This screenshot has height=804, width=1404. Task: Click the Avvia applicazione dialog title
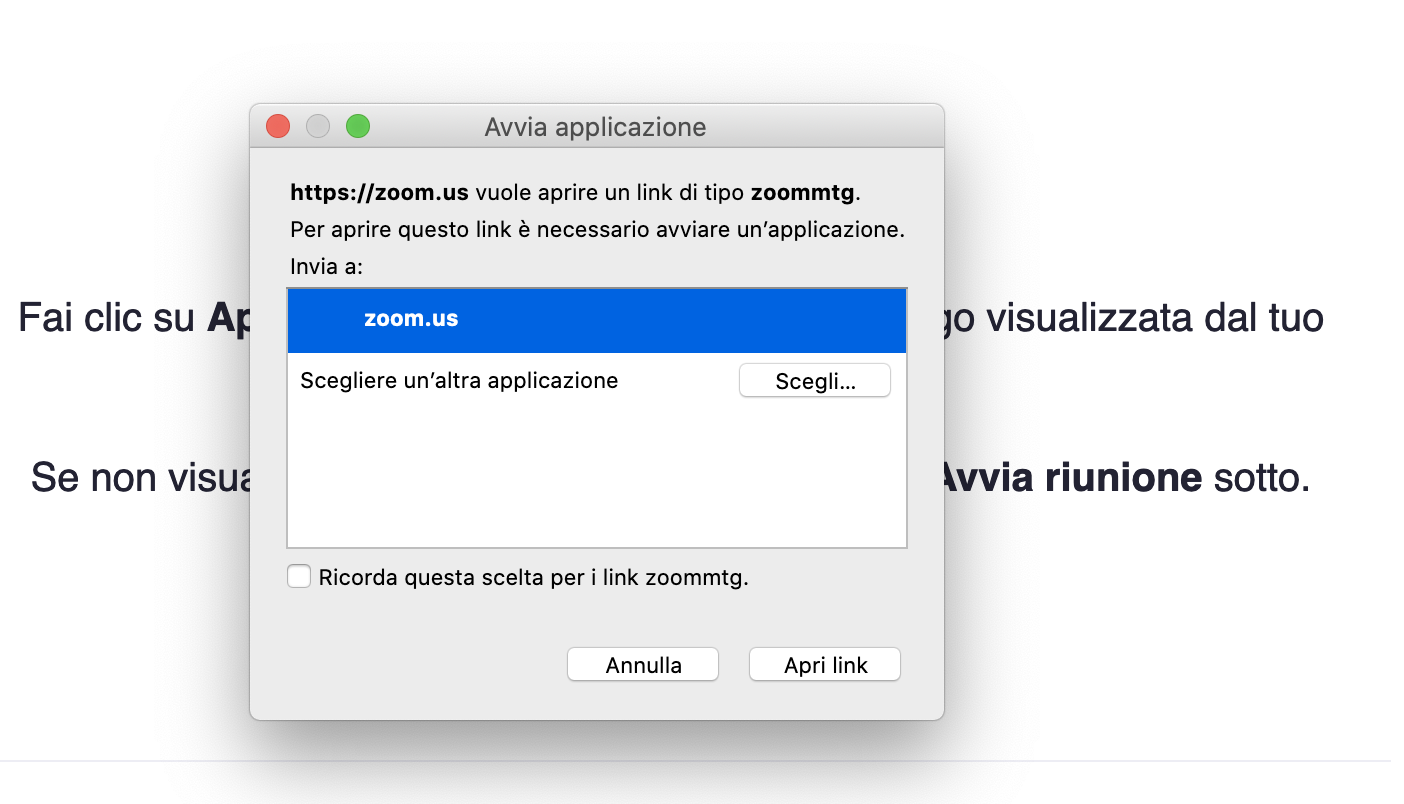click(596, 127)
